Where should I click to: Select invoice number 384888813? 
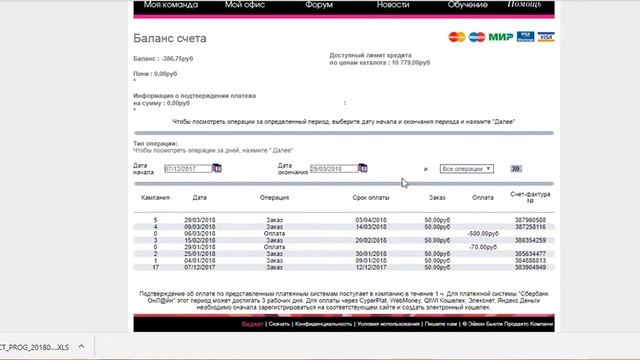(x=530, y=260)
